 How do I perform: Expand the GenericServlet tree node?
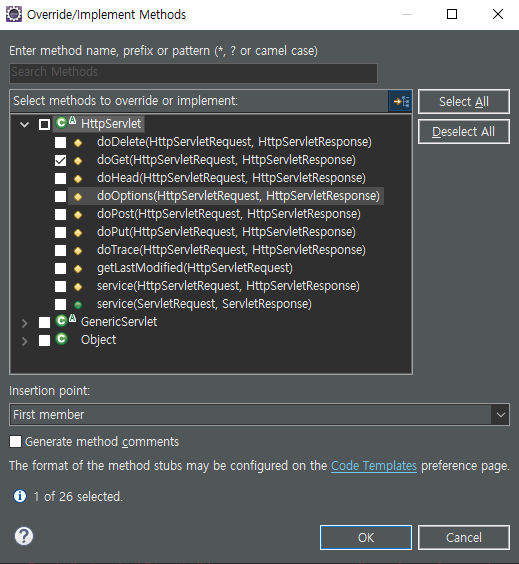[24, 323]
